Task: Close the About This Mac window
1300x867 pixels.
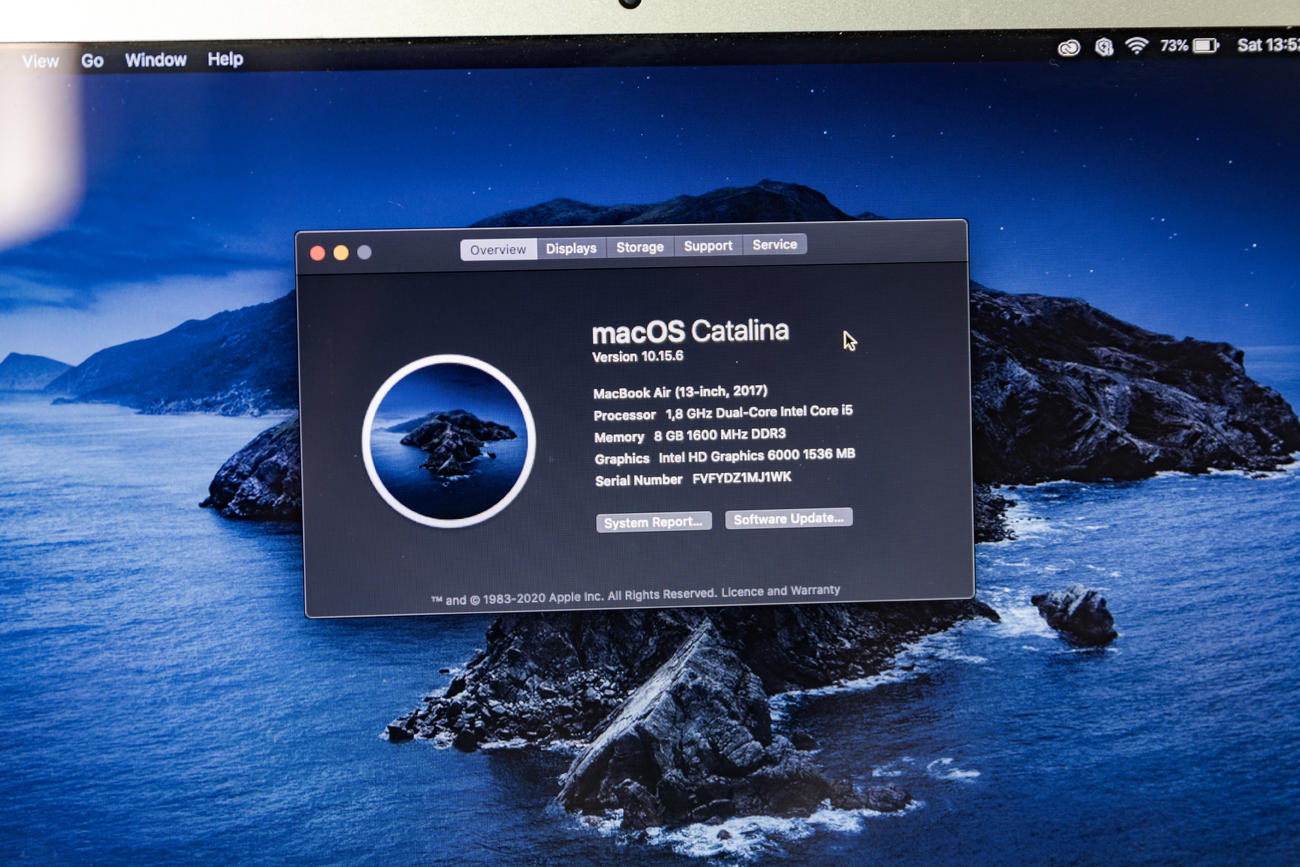Action: (x=318, y=254)
